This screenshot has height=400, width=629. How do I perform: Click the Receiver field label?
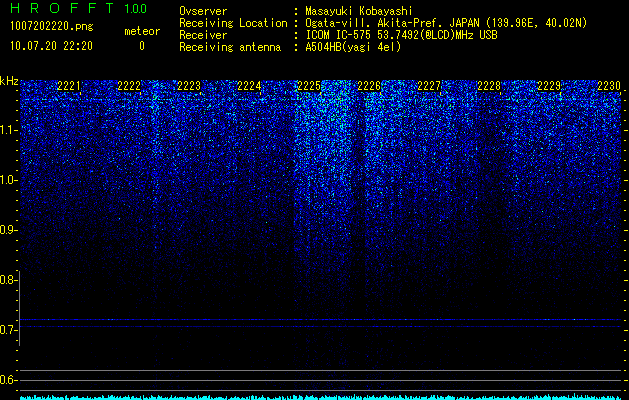click(x=203, y=35)
